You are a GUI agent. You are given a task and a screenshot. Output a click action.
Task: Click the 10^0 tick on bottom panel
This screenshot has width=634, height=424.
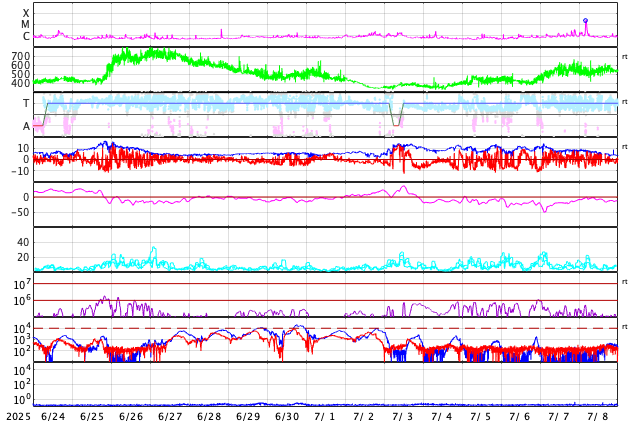[22, 399]
